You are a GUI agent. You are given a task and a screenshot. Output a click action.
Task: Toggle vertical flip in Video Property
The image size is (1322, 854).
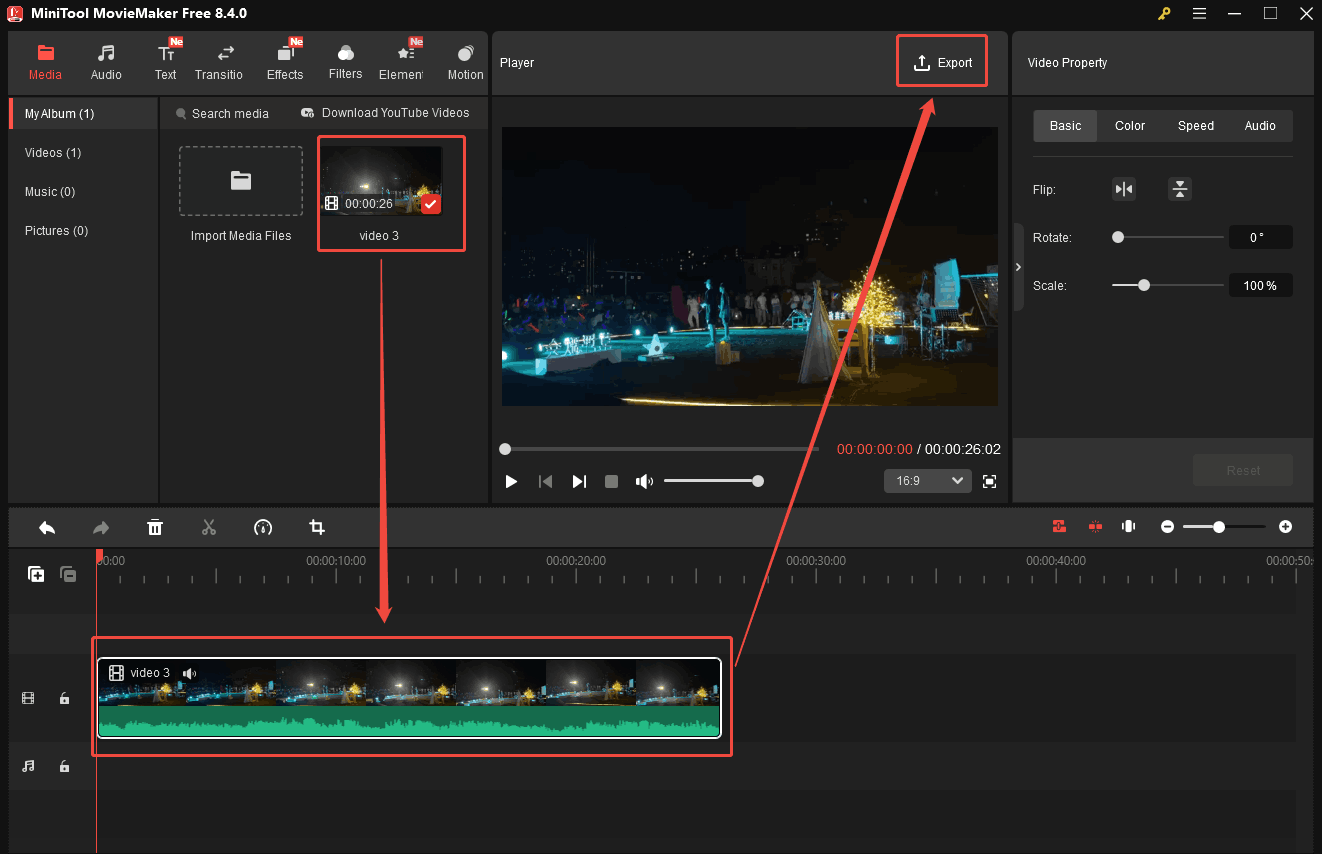point(1180,189)
